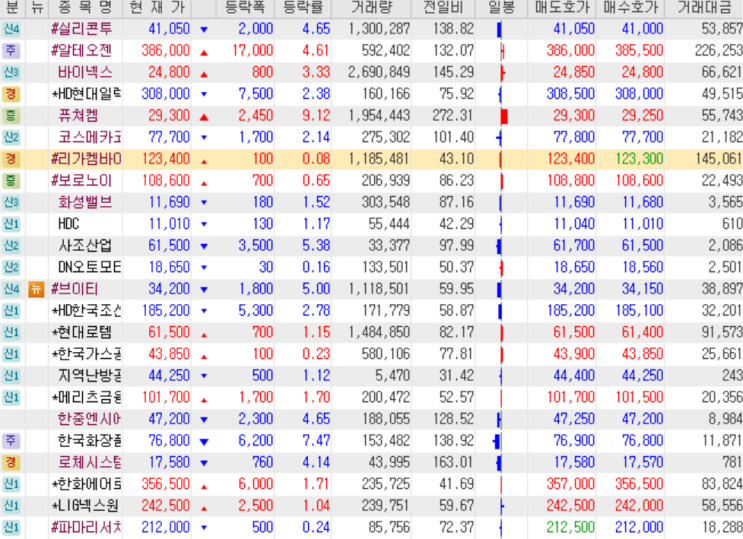Click the 경 badge beside *HD현대일렉
This screenshot has height=539, width=743.
pos(11,94)
